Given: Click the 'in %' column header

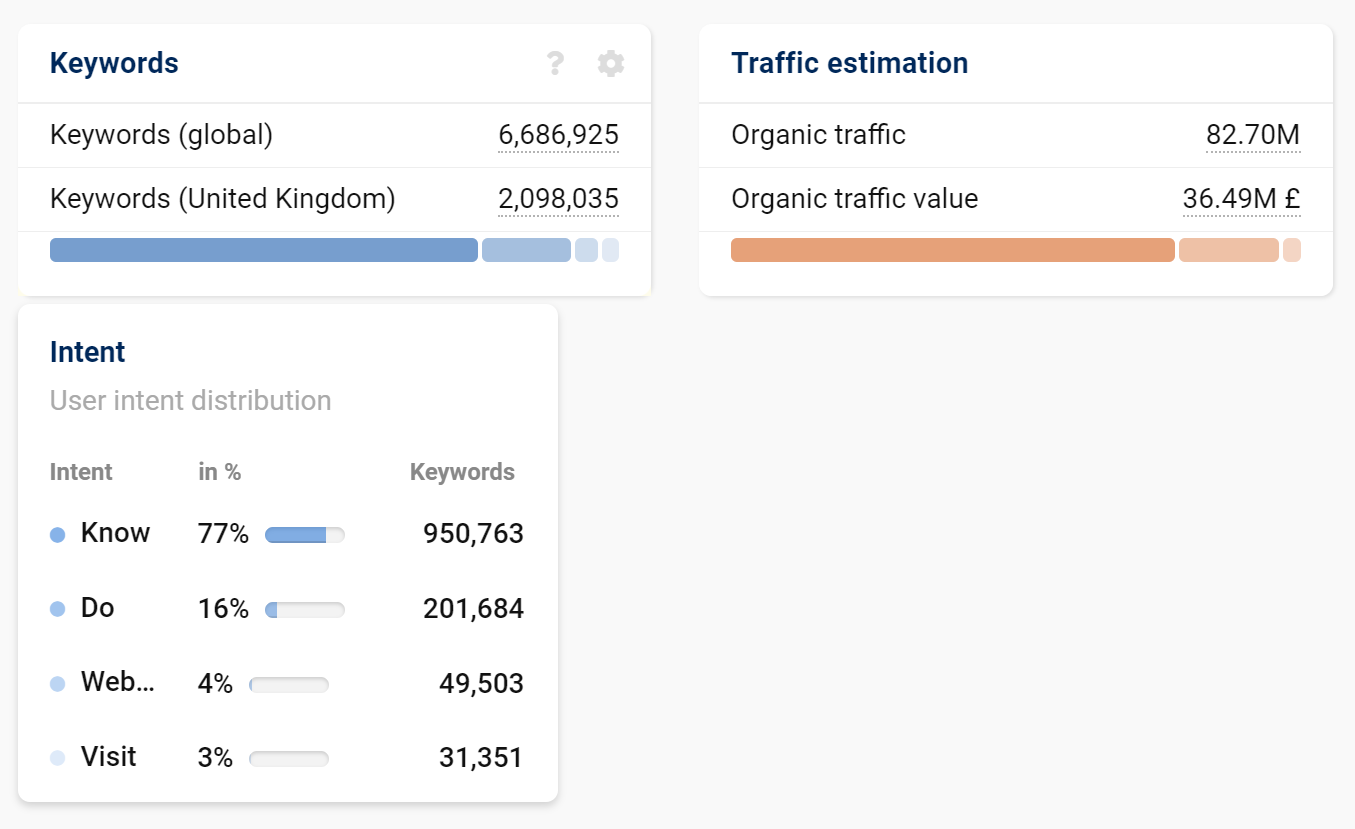Looking at the screenshot, I should tap(219, 472).
